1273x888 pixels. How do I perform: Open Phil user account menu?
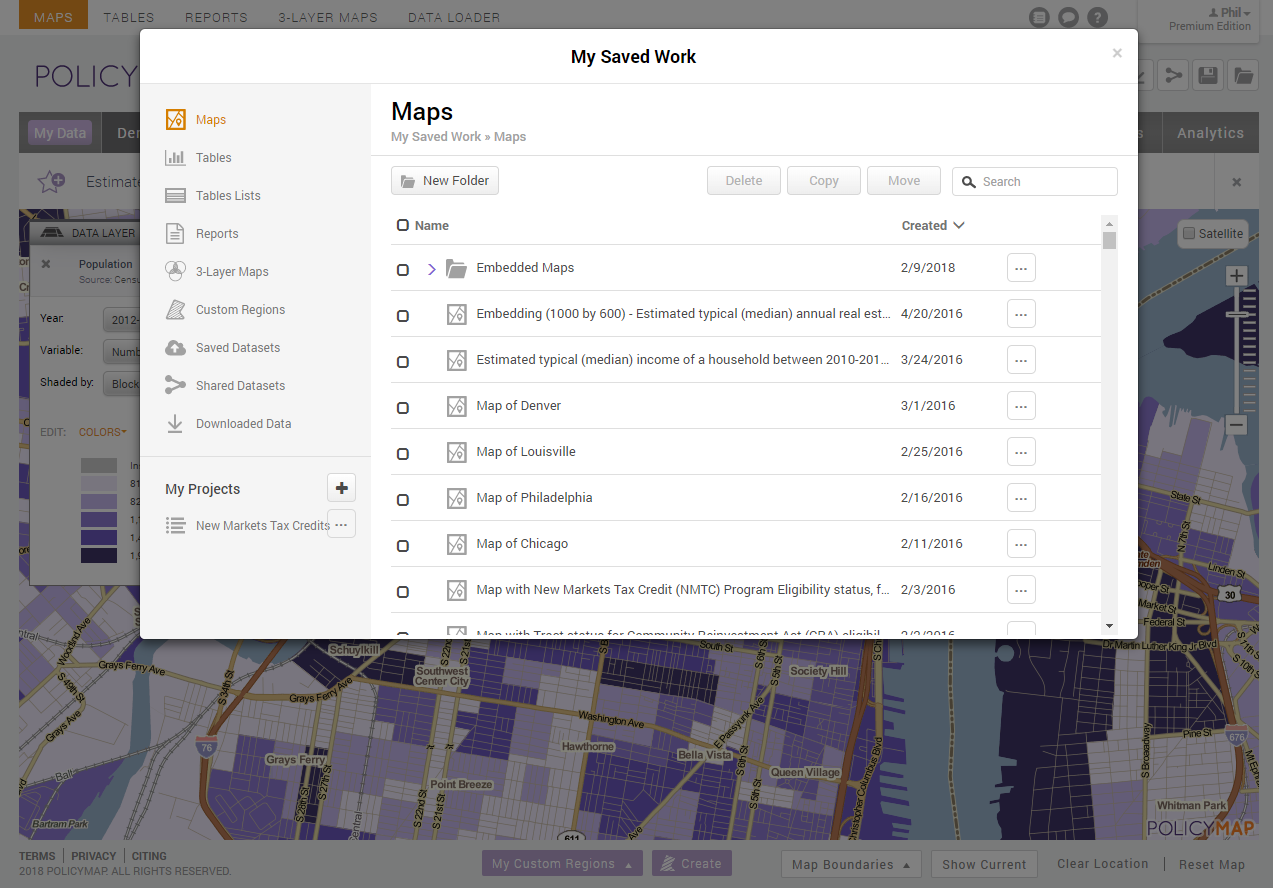click(1229, 12)
